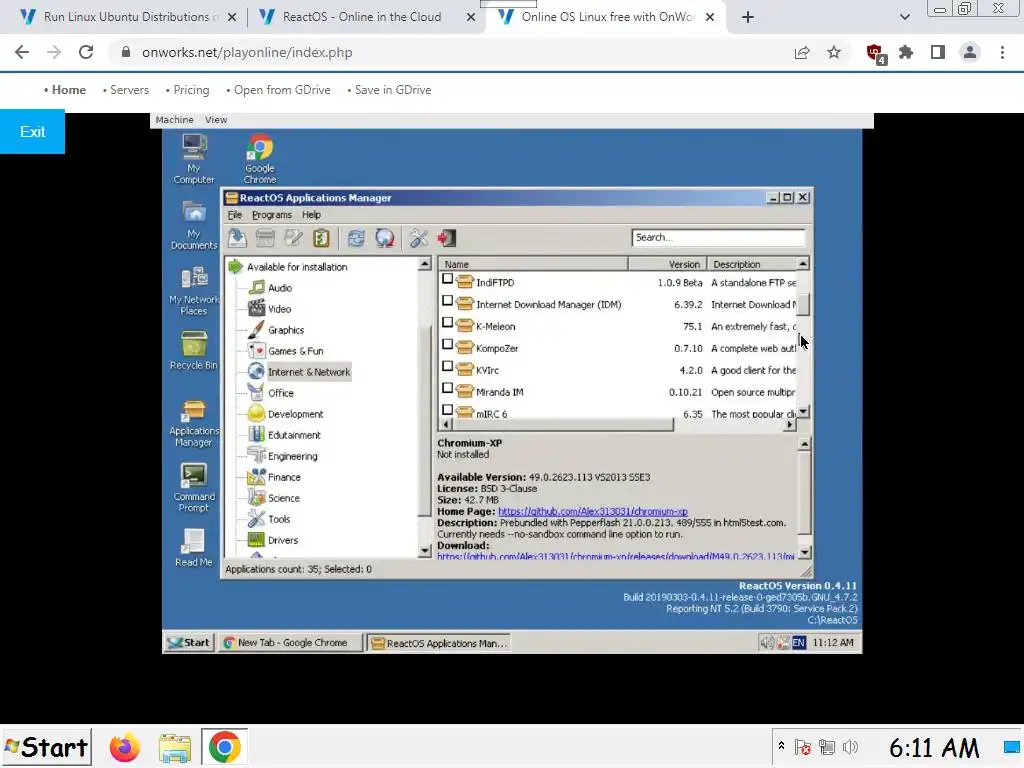This screenshot has width=1024, height=768.
Task: Check the K-Meleon checkbox
Action: tap(447, 323)
